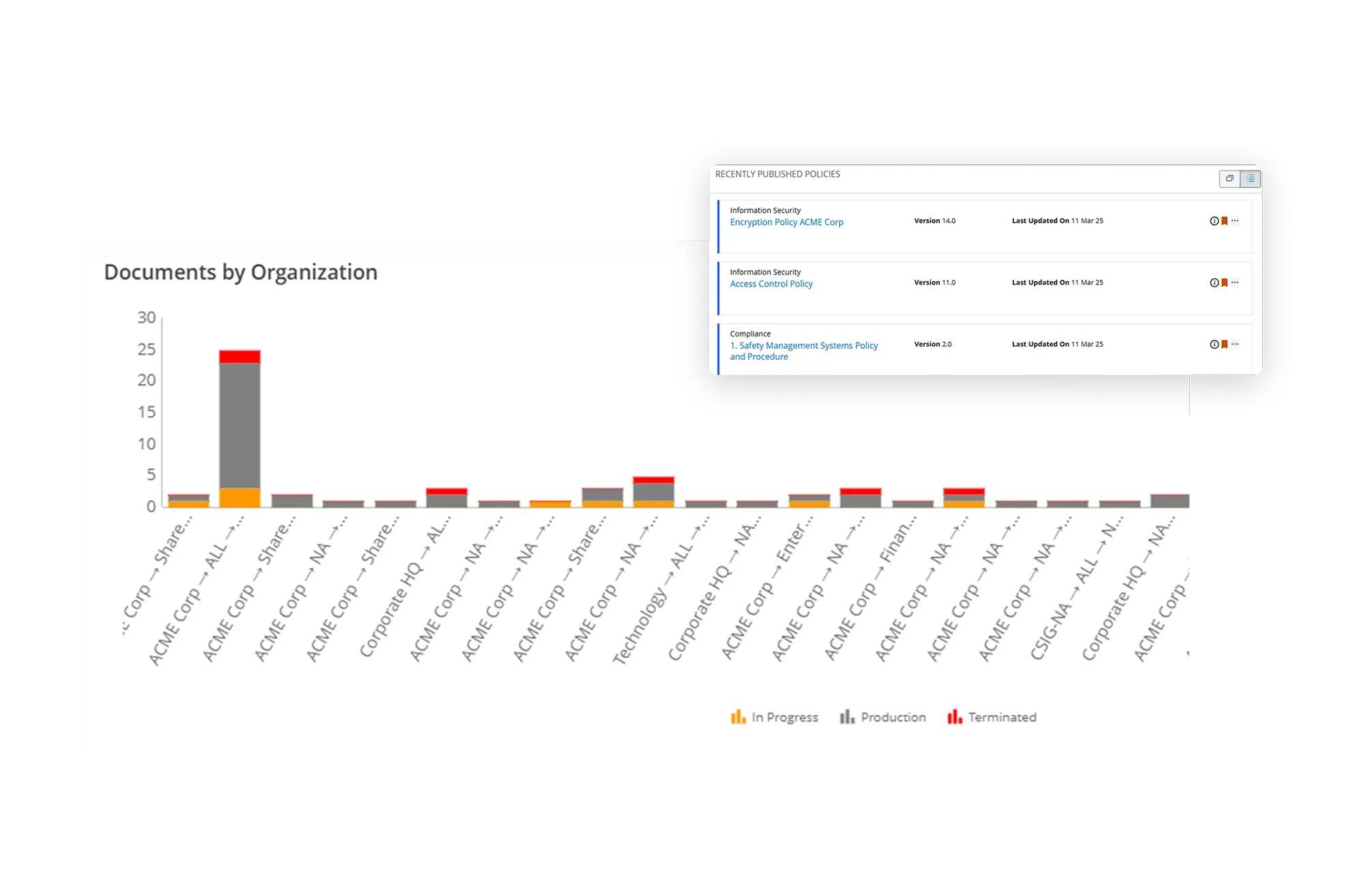Switch recently published policies to card view
The height and width of the screenshot is (896, 1348).
(1229, 179)
